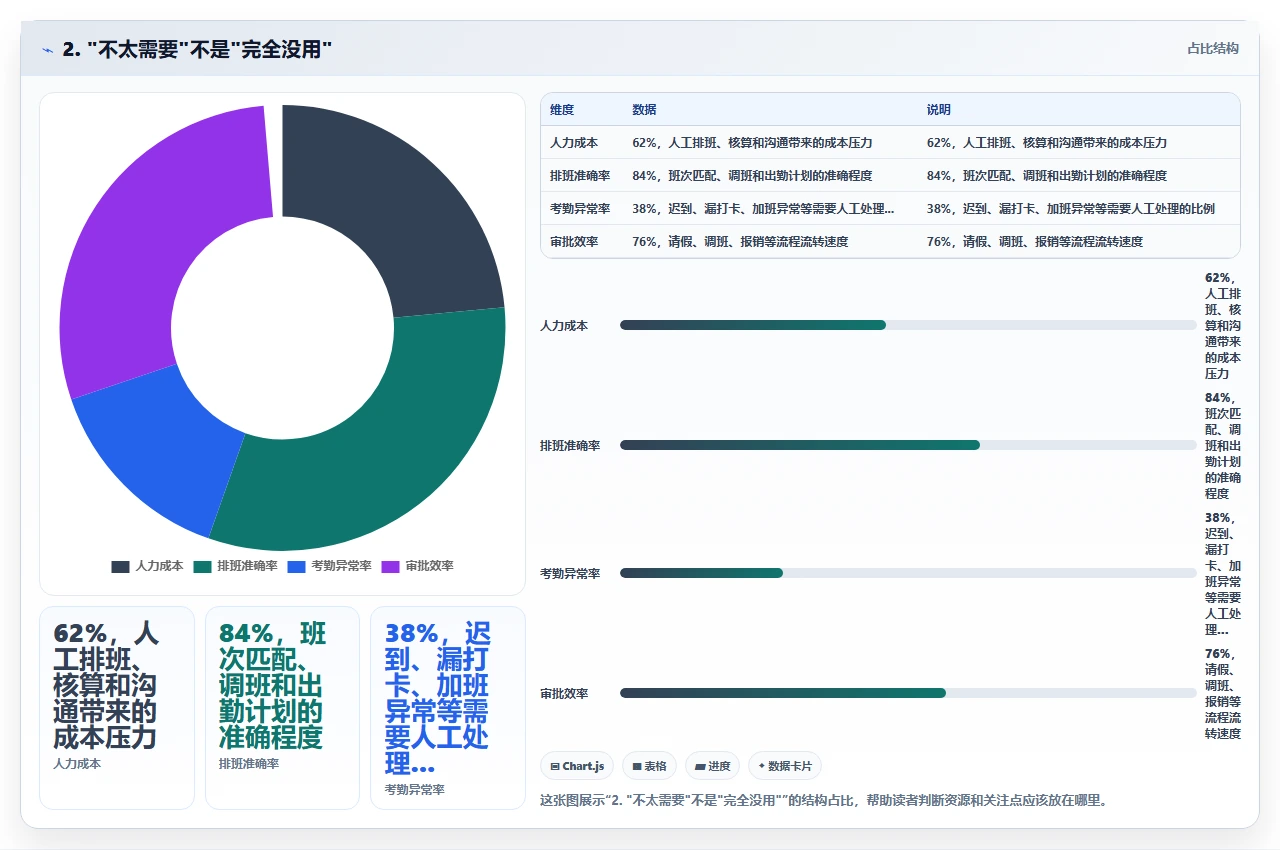The height and width of the screenshot is (850, 1280).
Task: Click the 说明 column header
Action: 939,110
